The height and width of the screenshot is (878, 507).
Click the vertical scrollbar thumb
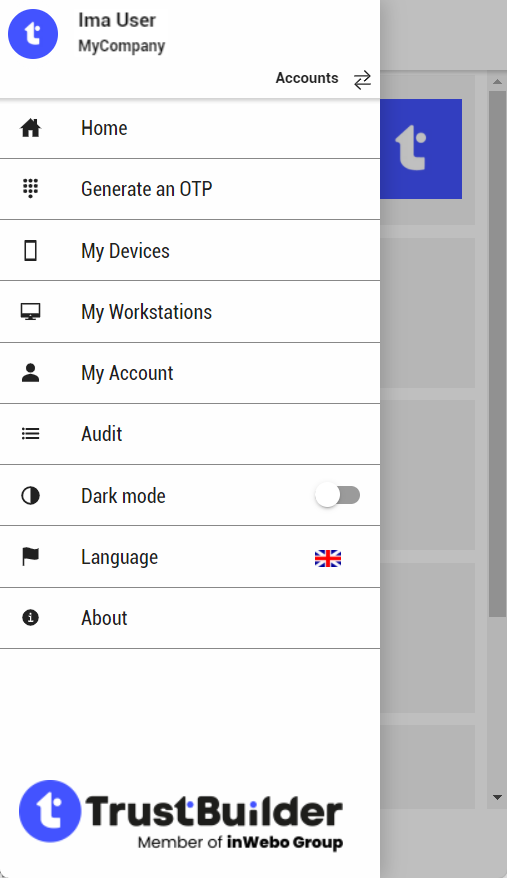click(497, 354)
